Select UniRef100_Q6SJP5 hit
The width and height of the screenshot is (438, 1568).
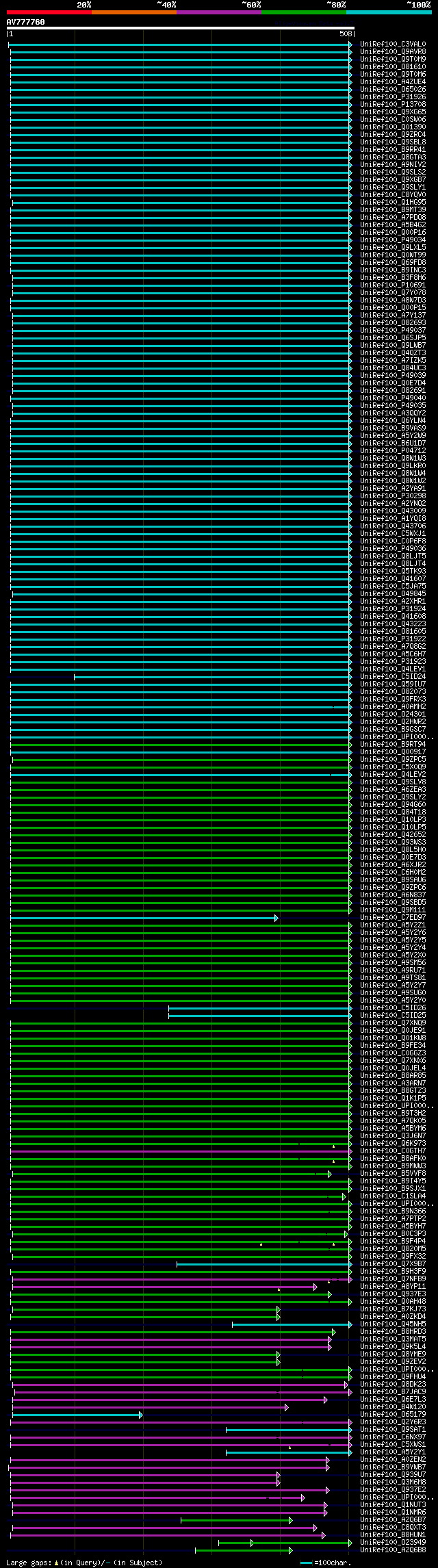[x=393, y=337]
